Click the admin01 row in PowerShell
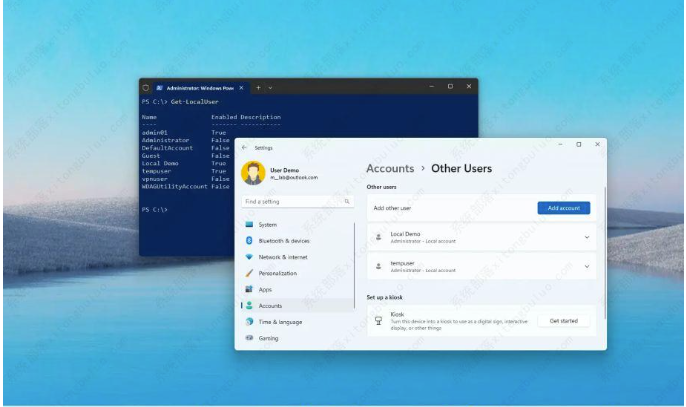 184,133
